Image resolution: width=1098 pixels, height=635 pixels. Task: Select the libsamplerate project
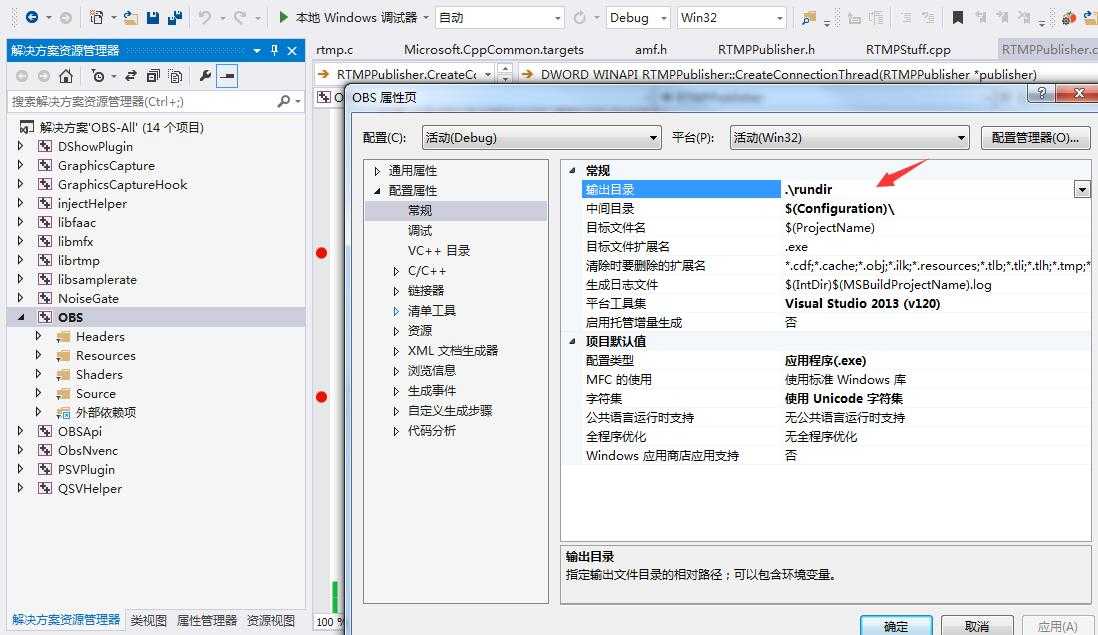pyautogui.click(x=97, y=279)
